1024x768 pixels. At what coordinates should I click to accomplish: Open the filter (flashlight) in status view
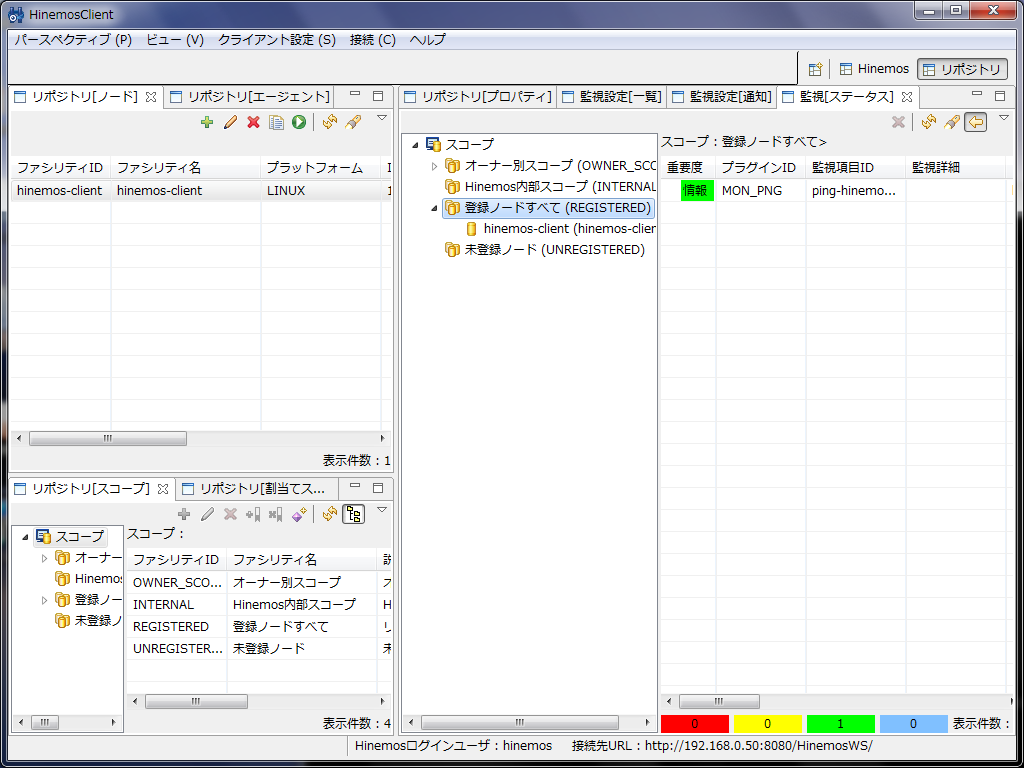coord(952,122)
